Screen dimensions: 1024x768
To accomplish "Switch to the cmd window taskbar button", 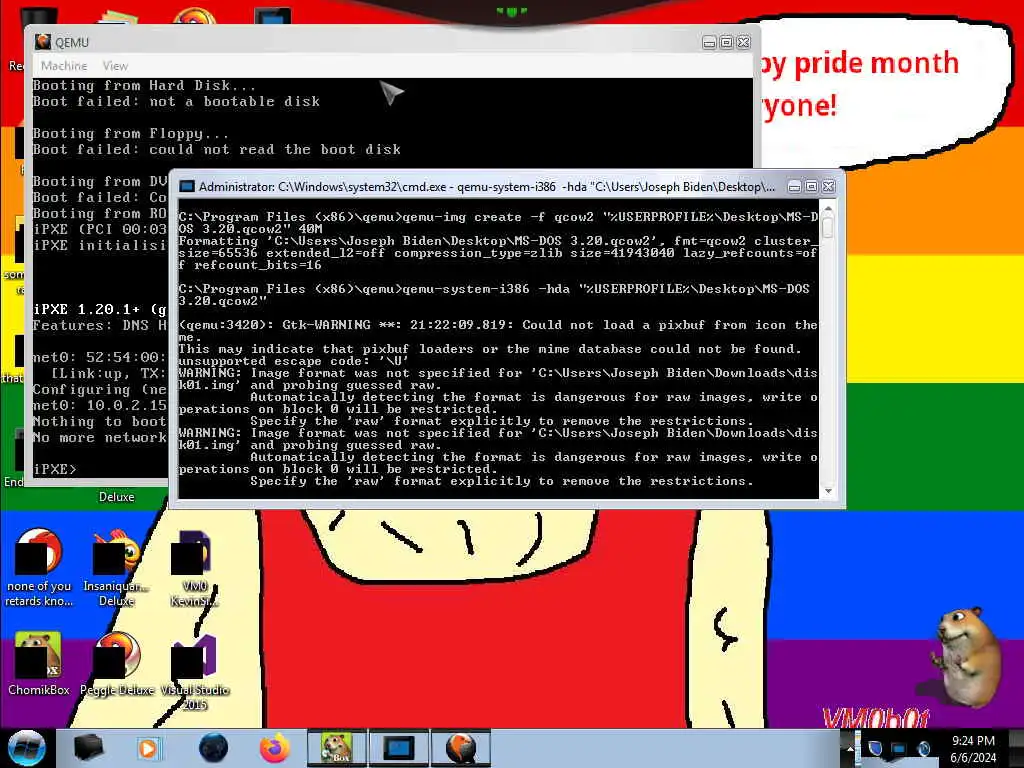I will pos(399,748).
